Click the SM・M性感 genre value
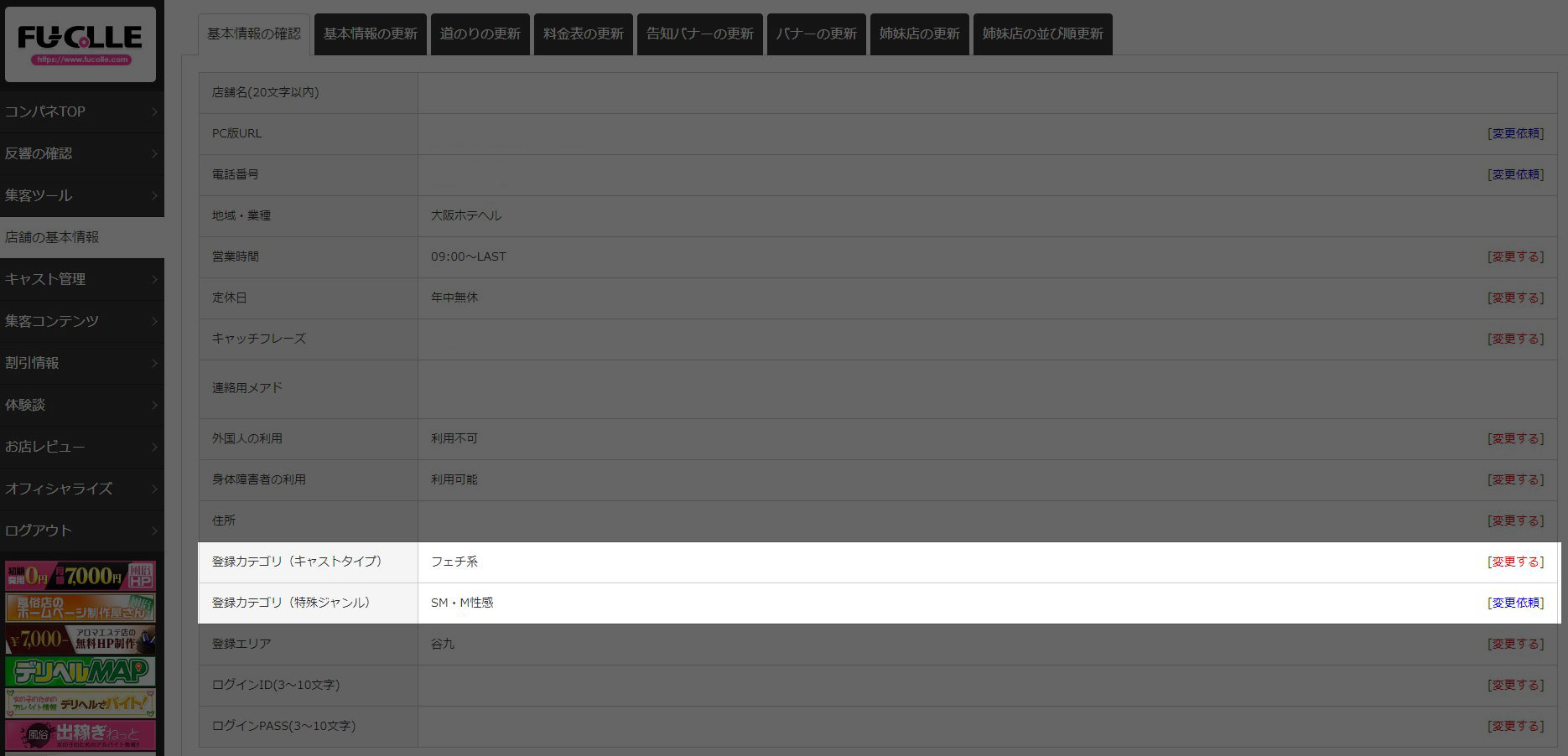The image size is (1568, 756). (462, 603)
